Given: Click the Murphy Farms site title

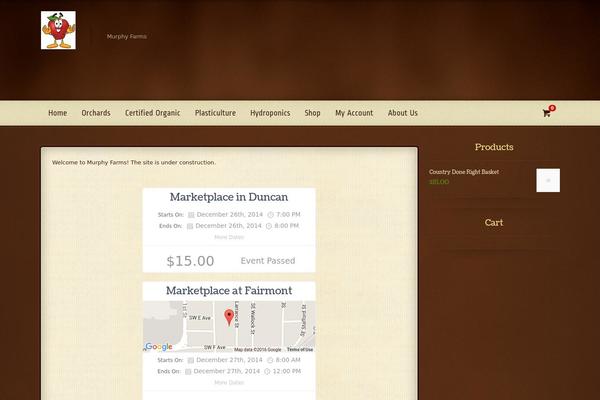Looking at the screenshot, I should [x=127, y=36].
